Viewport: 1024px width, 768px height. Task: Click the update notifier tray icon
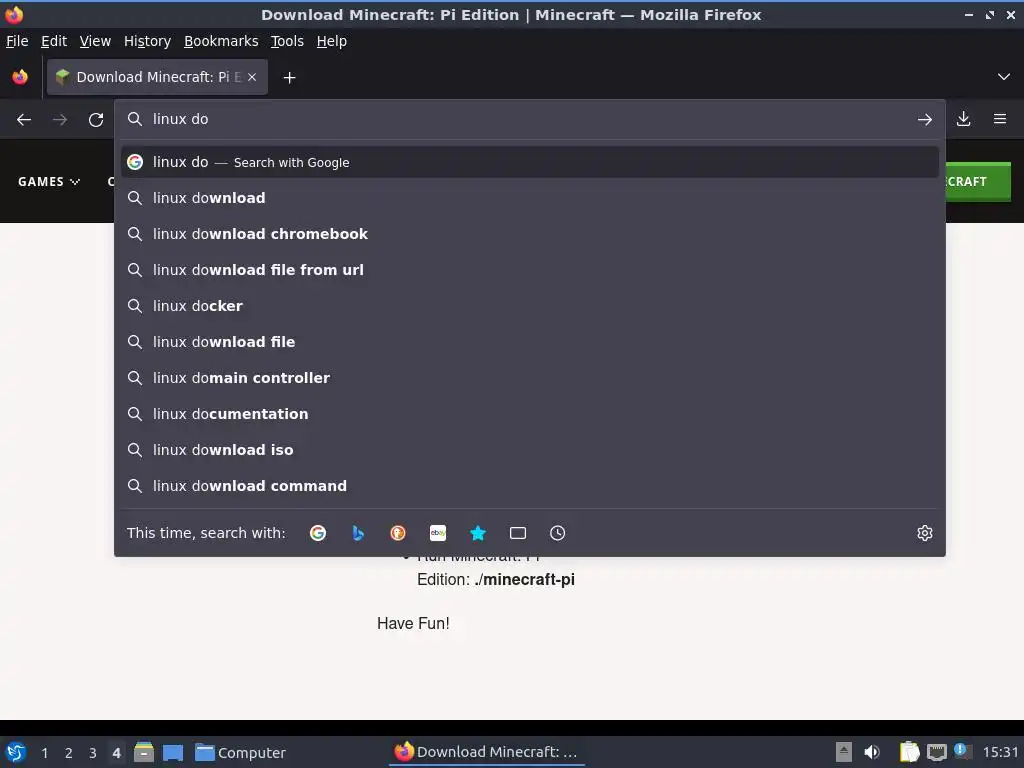click(x=962, y=751)
